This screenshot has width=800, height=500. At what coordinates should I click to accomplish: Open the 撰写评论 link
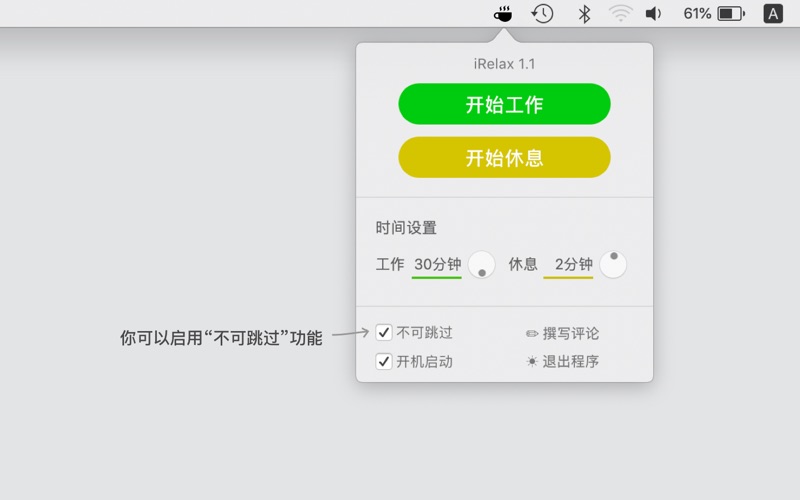[x=570, y=334]
